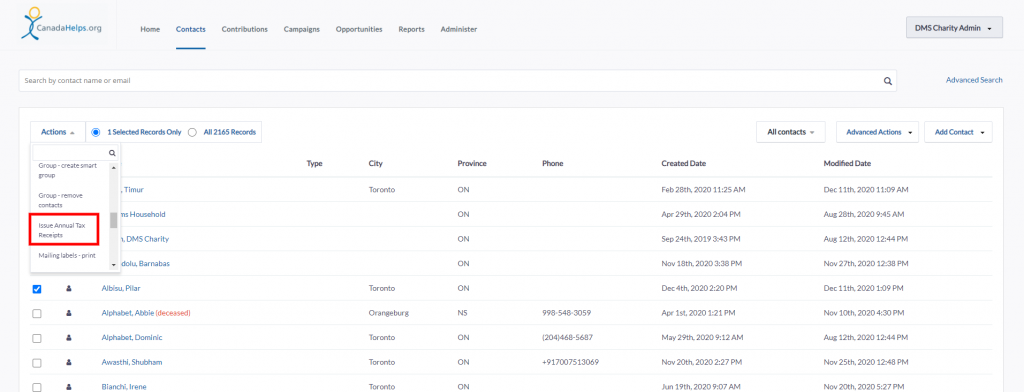Check the Bianchi, Irene row checkbox
1024x392 pixels.
tap(37, 387)
